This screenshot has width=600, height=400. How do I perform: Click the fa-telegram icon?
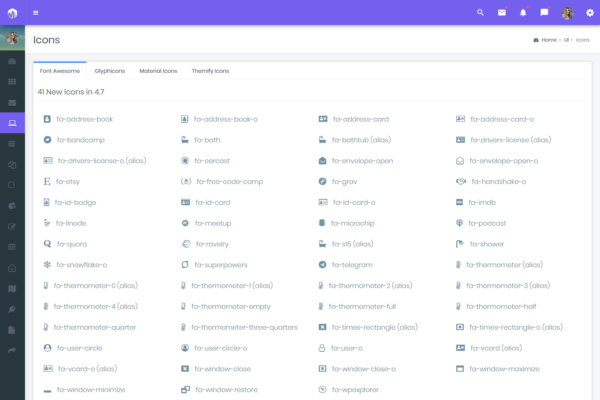click(x=323, y=264)
